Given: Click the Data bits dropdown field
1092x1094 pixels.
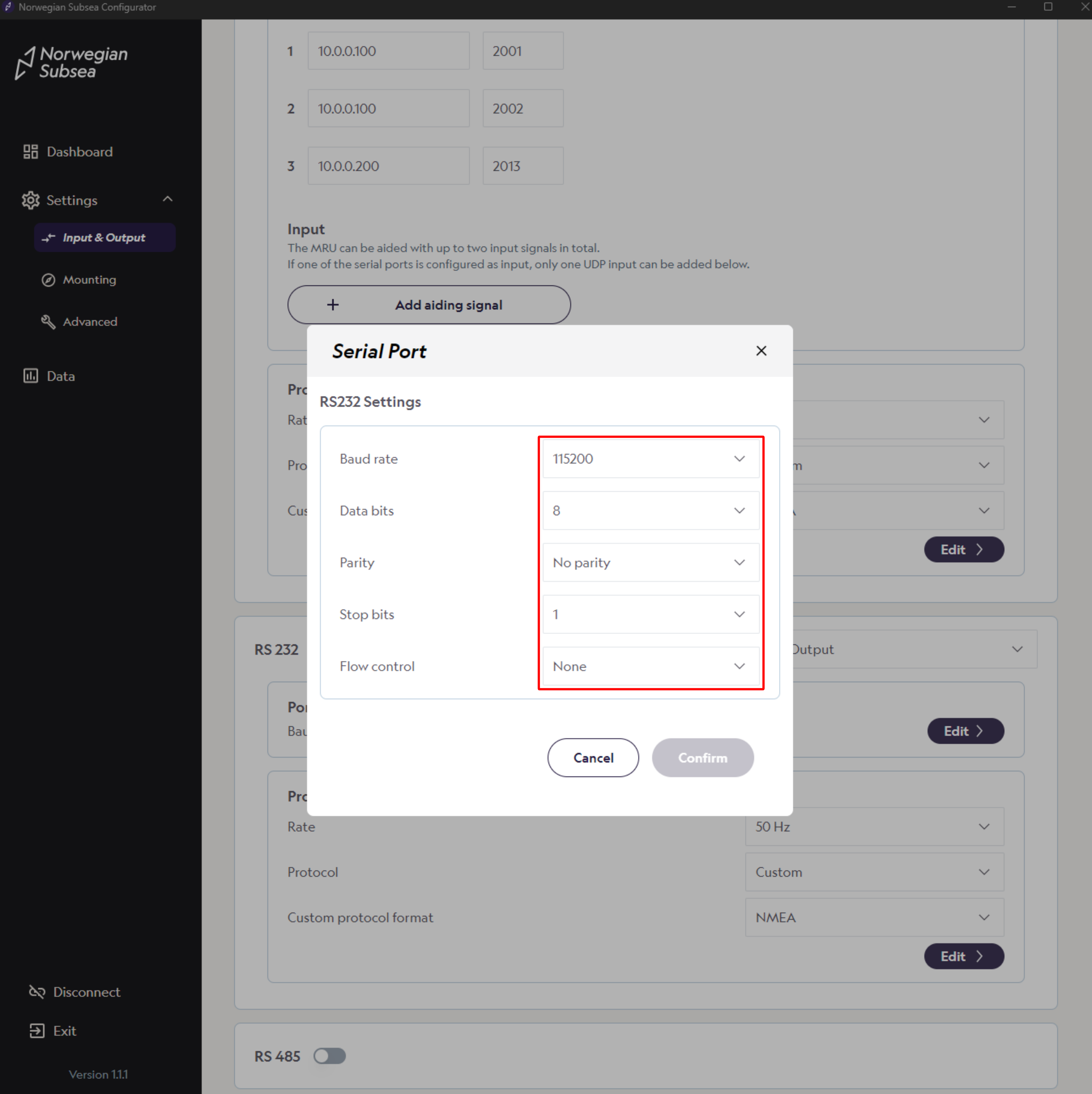Looking at the screenshot, I should pos(650,511).
